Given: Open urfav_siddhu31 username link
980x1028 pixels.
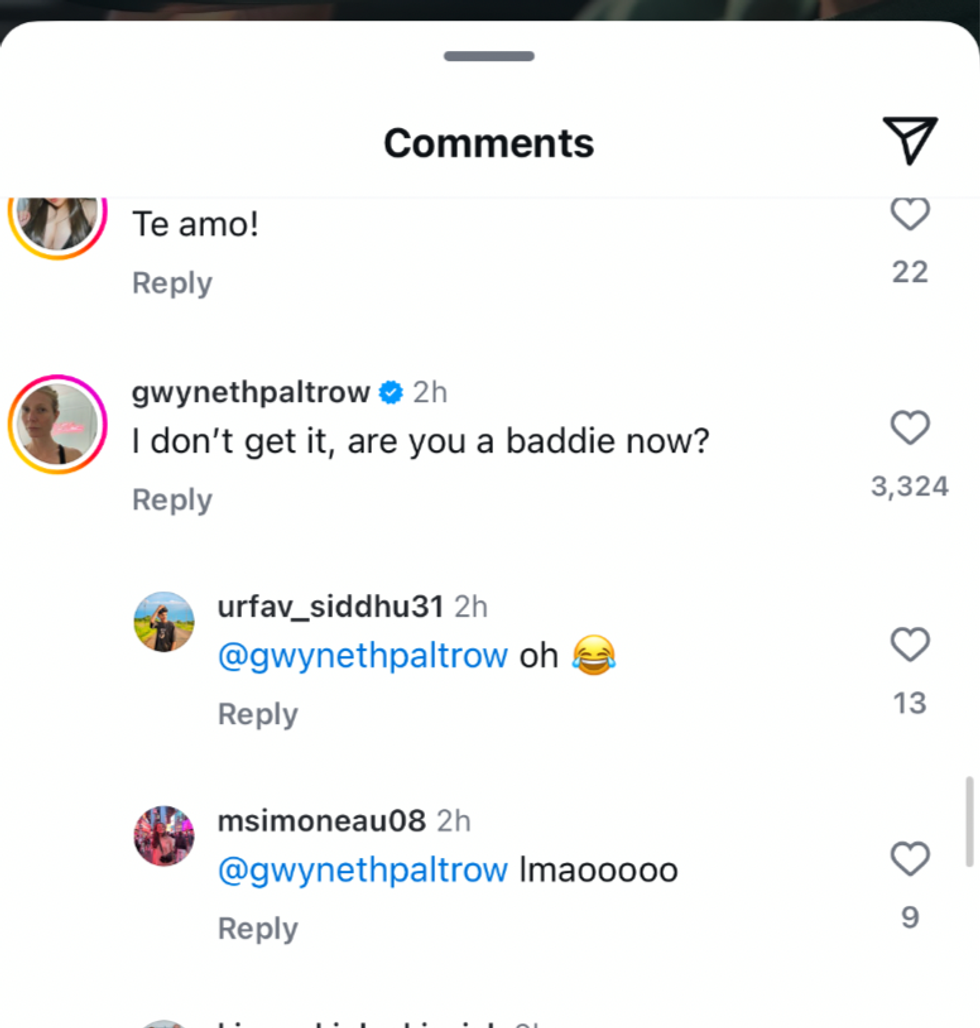Looking at the screenshot, I should 330,606.
